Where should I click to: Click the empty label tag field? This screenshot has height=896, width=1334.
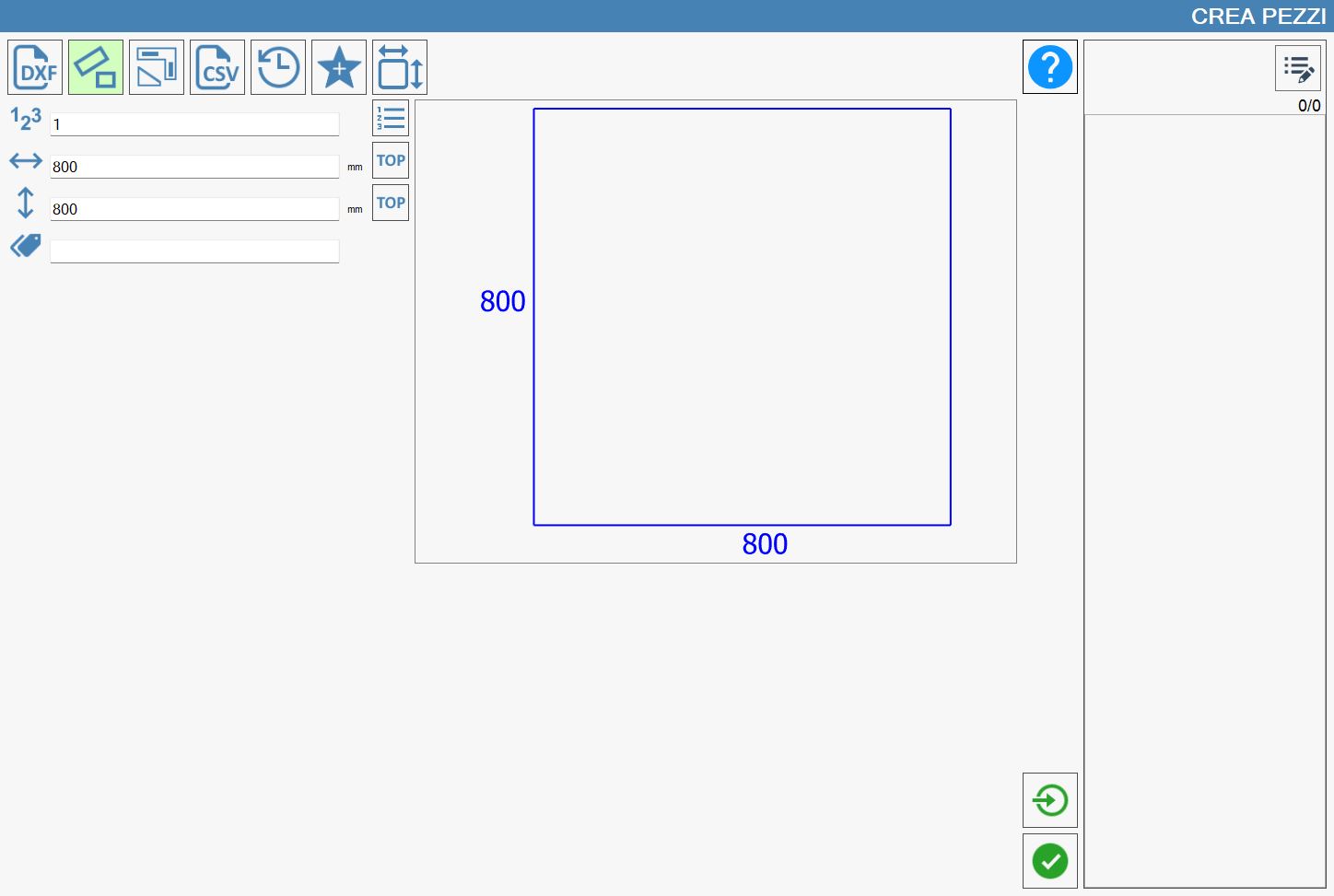click(x=194, y=251)
